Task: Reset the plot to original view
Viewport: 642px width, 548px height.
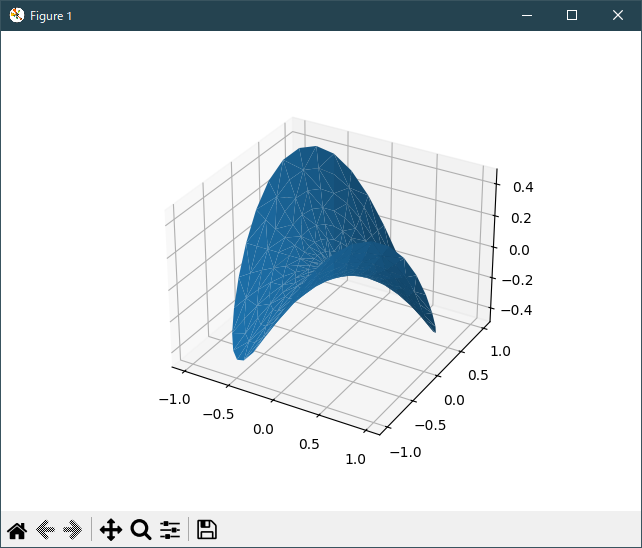Action: pyautogui.click(x=17, y=530)
